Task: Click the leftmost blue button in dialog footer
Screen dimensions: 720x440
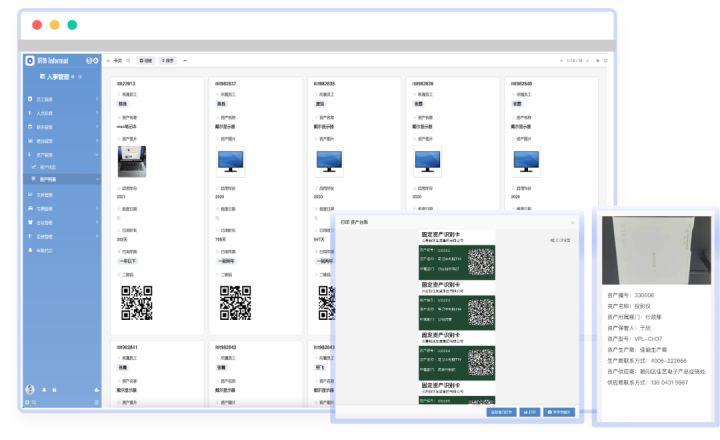Action: point(500,411)
